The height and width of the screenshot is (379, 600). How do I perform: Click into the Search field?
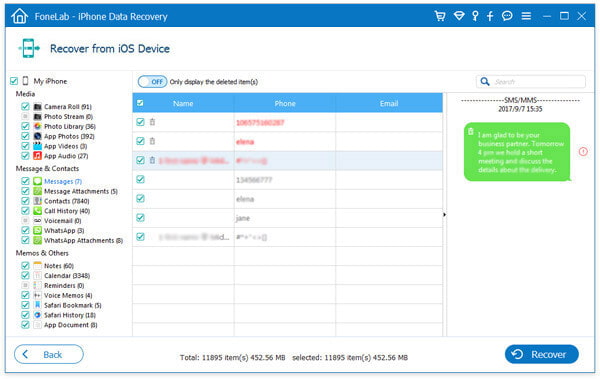[x=531, y=82]
